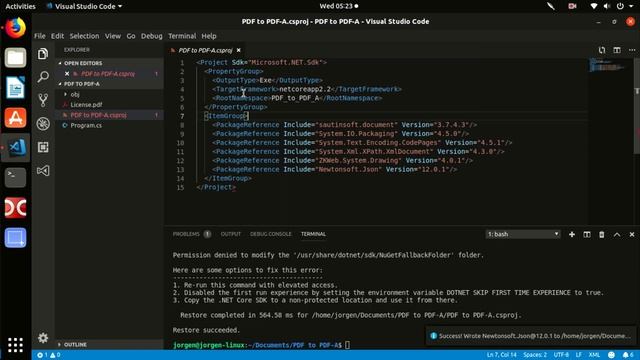Select the Terminal panel tab
Image resolution: width=640 pixels, height=360 pixels.
(313, 234)
